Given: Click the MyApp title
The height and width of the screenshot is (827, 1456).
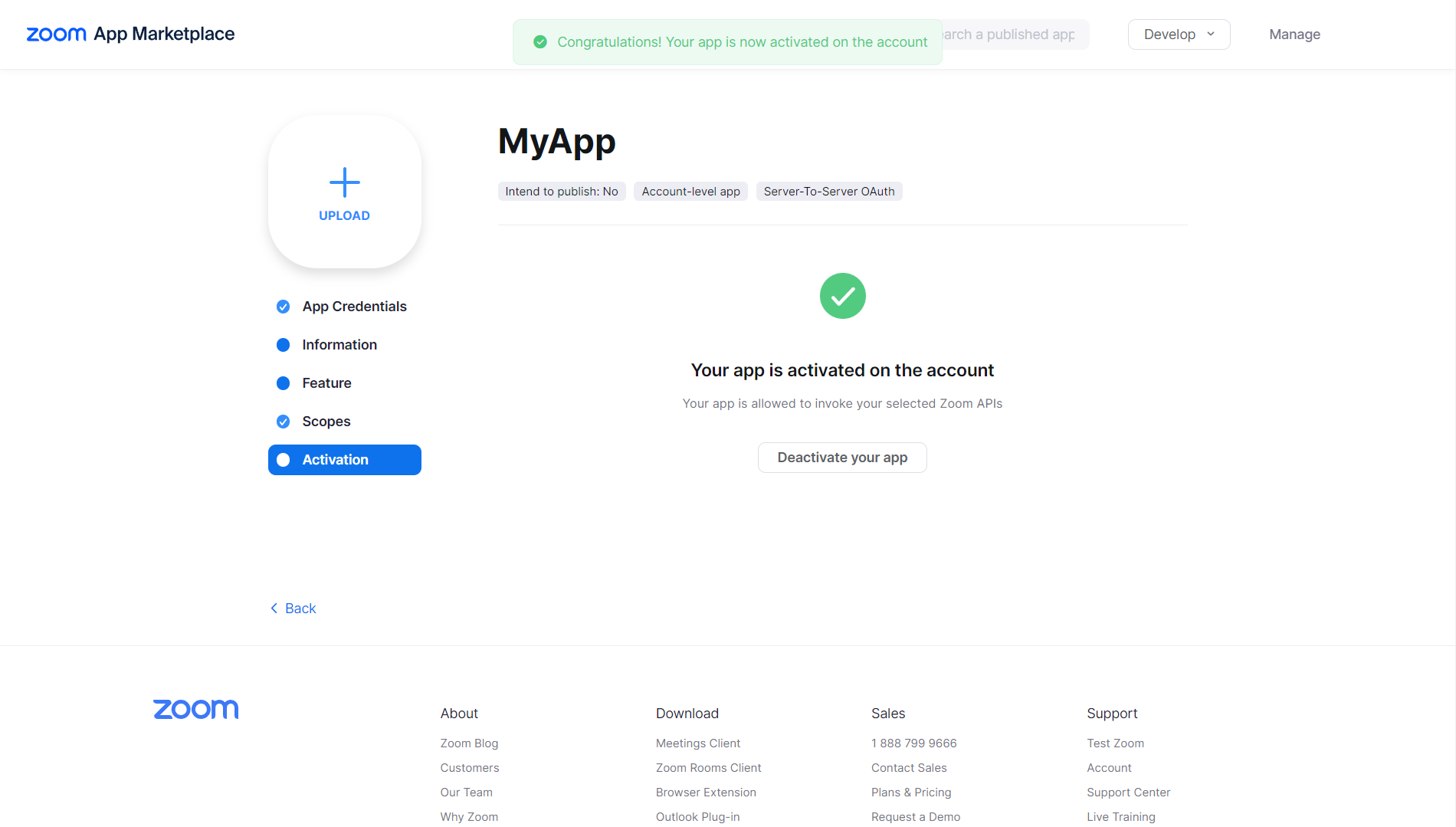Looking at the screenshot, I should (x=557, y=142).
